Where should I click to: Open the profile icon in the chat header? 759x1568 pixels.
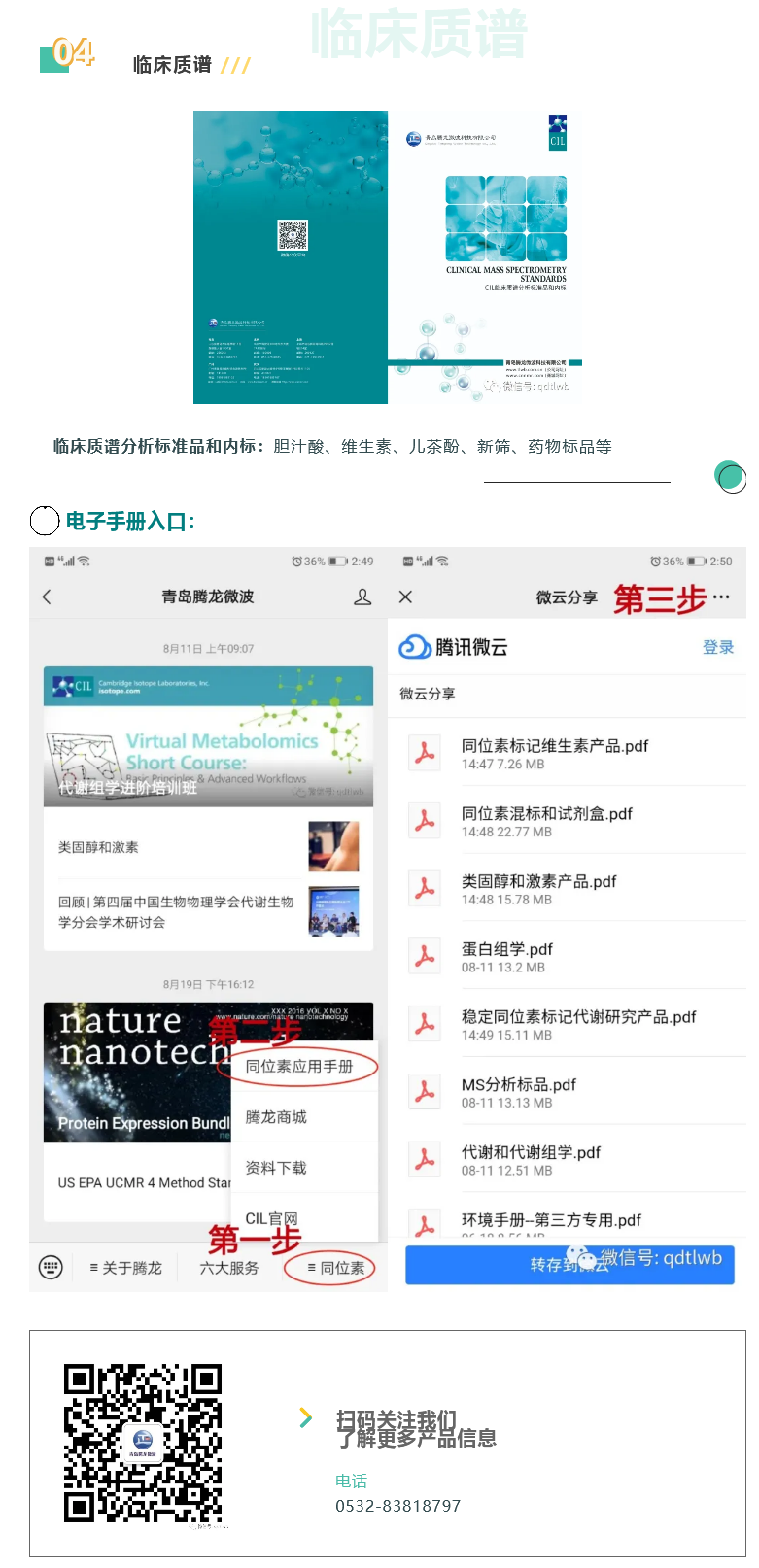[x=362, y=597]
